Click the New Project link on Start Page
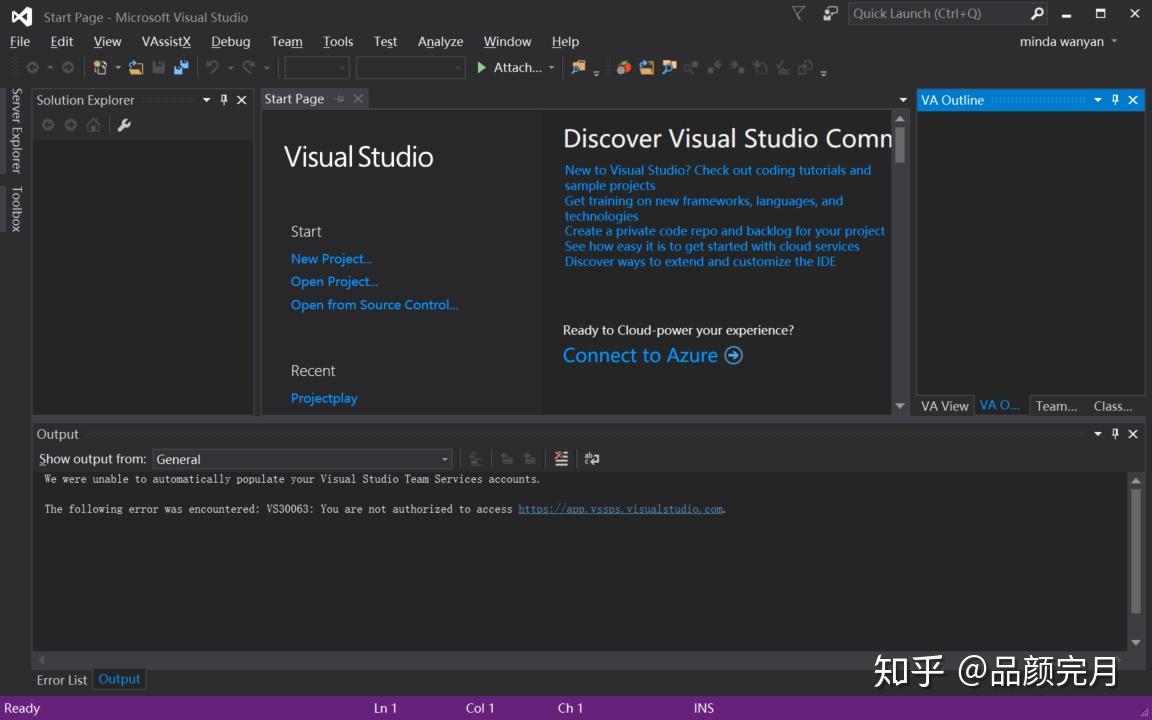The width and height of the screenshot is (1152, 720). [331, 258]
